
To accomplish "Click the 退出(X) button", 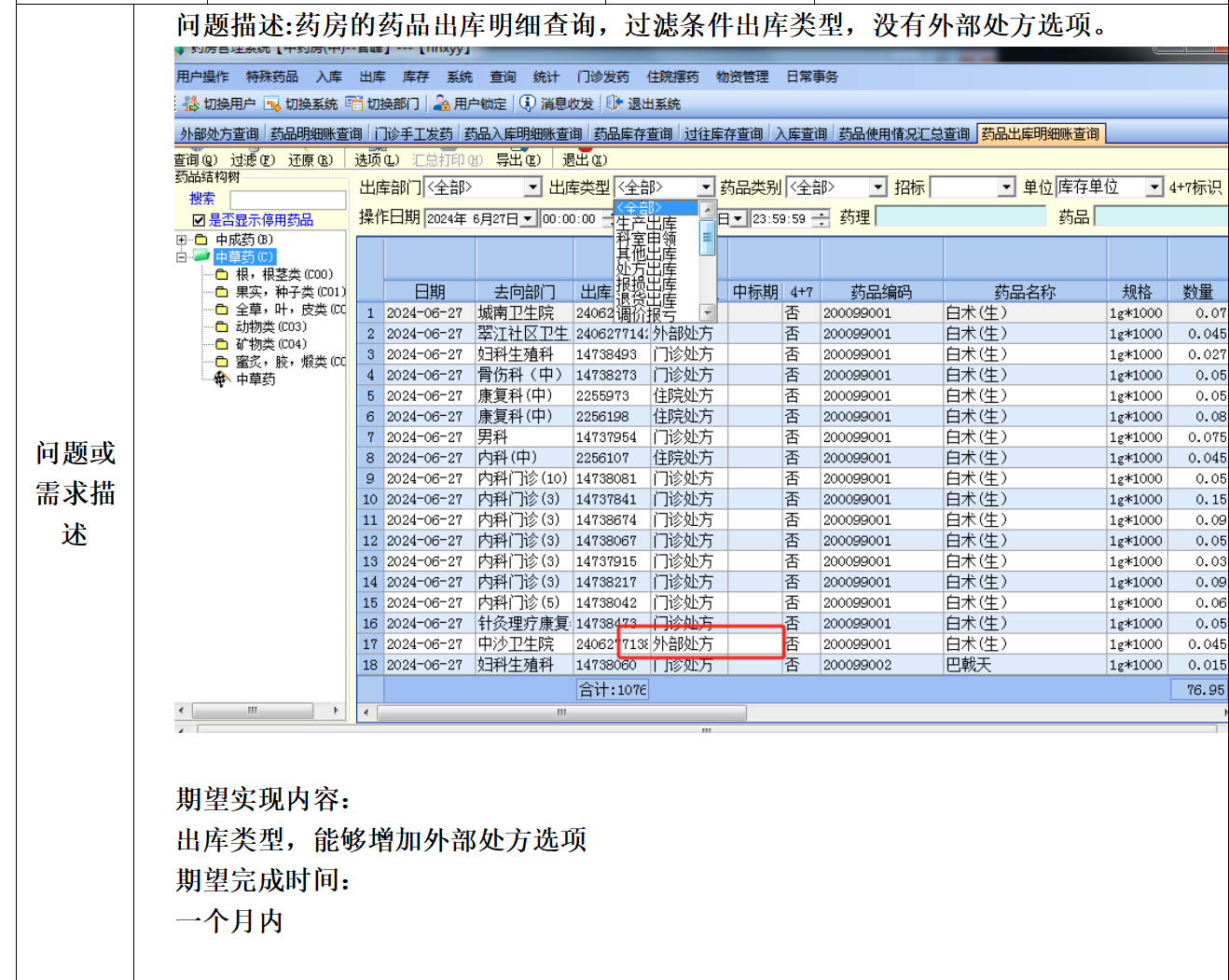I will (x=584, y=159).
